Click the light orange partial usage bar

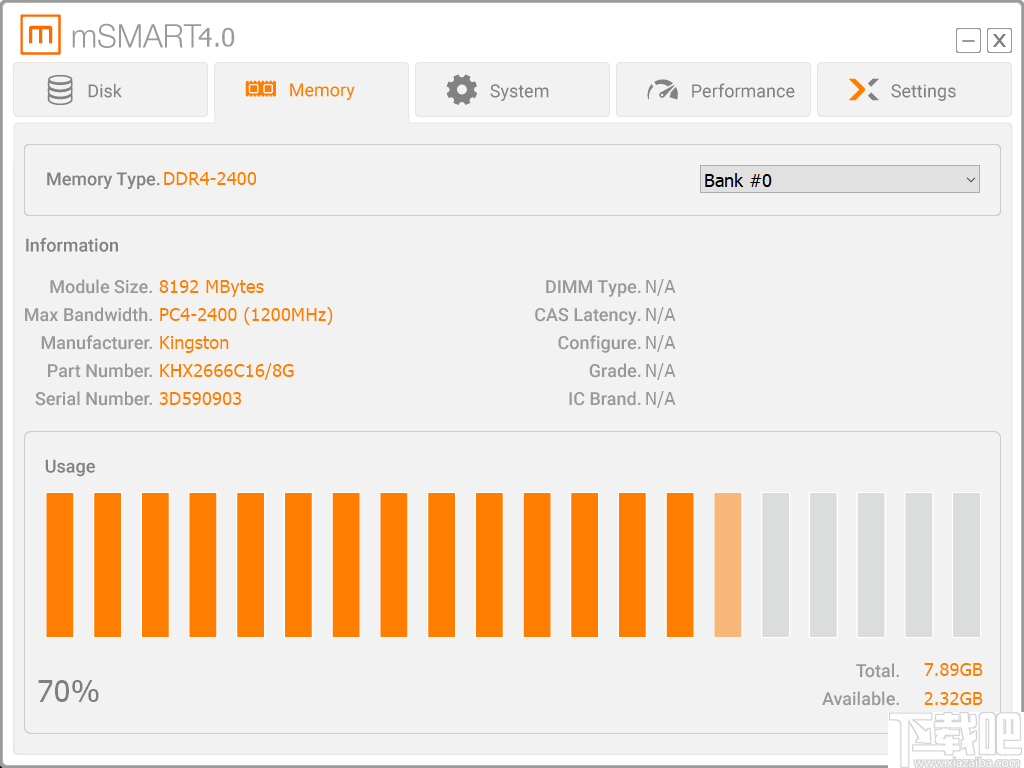pyautogui.click(x=728, y=565)
